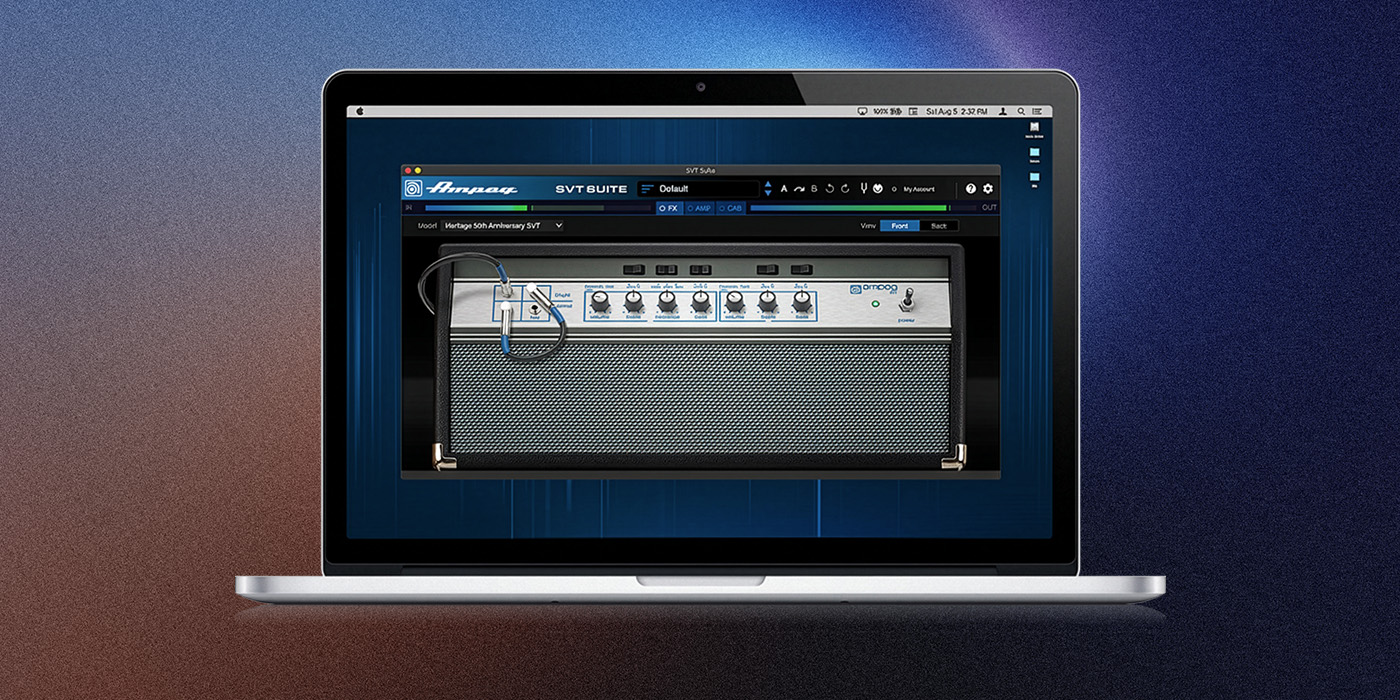Click the redo arrow icon
1400x700 pixels.
click(845, 188)
